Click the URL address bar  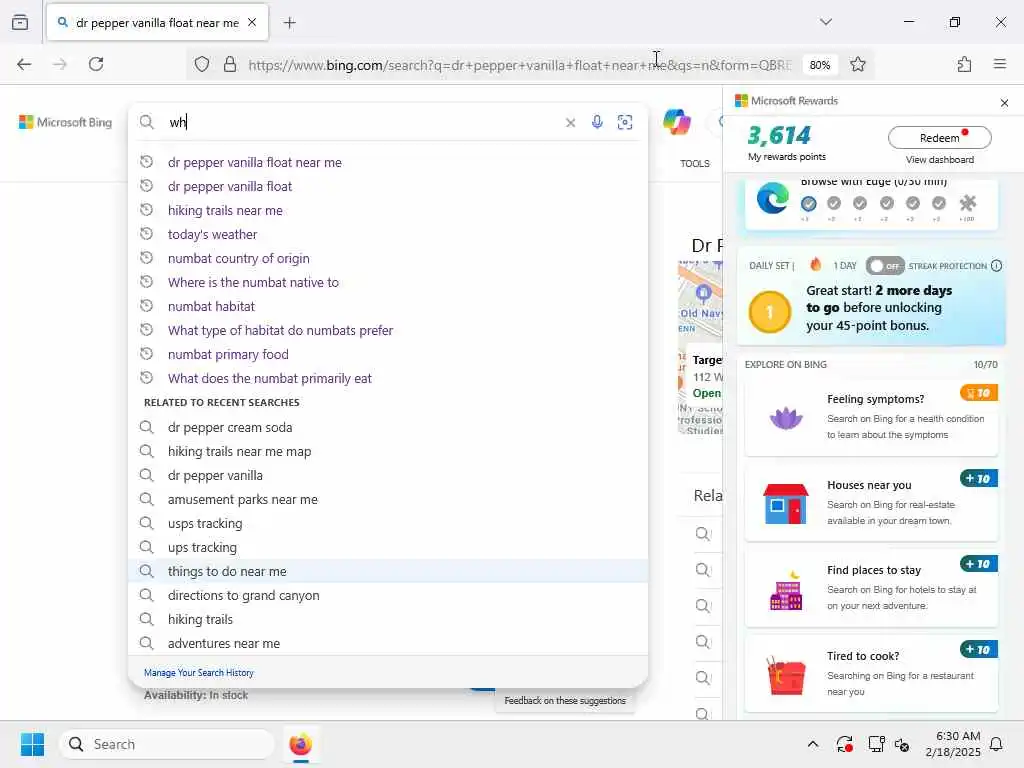[519, 65]
